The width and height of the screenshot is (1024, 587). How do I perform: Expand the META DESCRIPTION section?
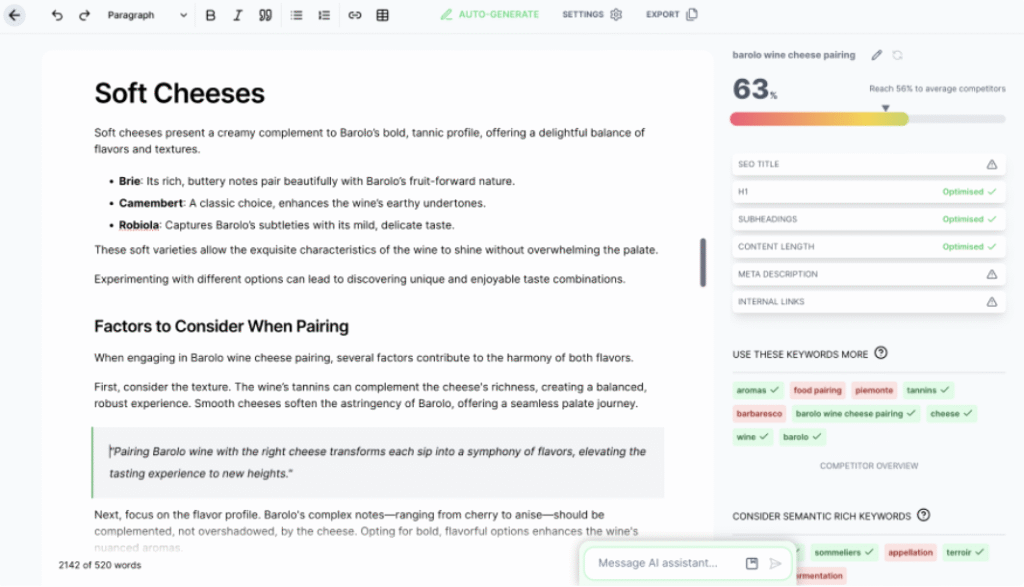click(x=868, y=273)
